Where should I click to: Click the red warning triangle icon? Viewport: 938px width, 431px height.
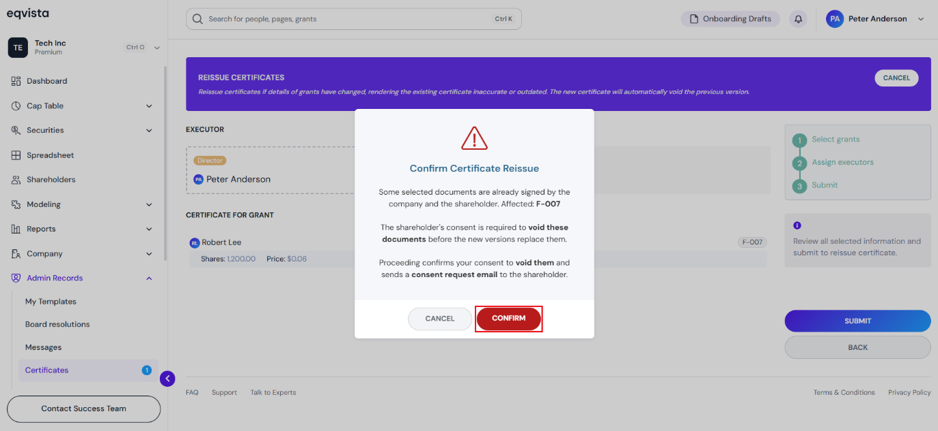coord(474,138)
